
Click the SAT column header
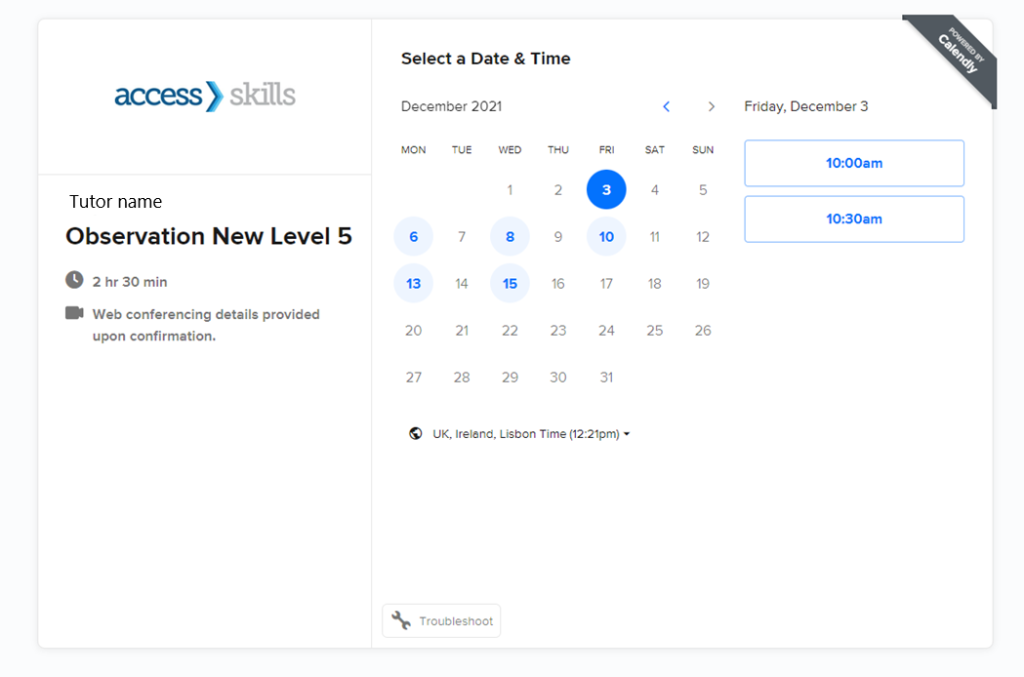coord(654,150)
